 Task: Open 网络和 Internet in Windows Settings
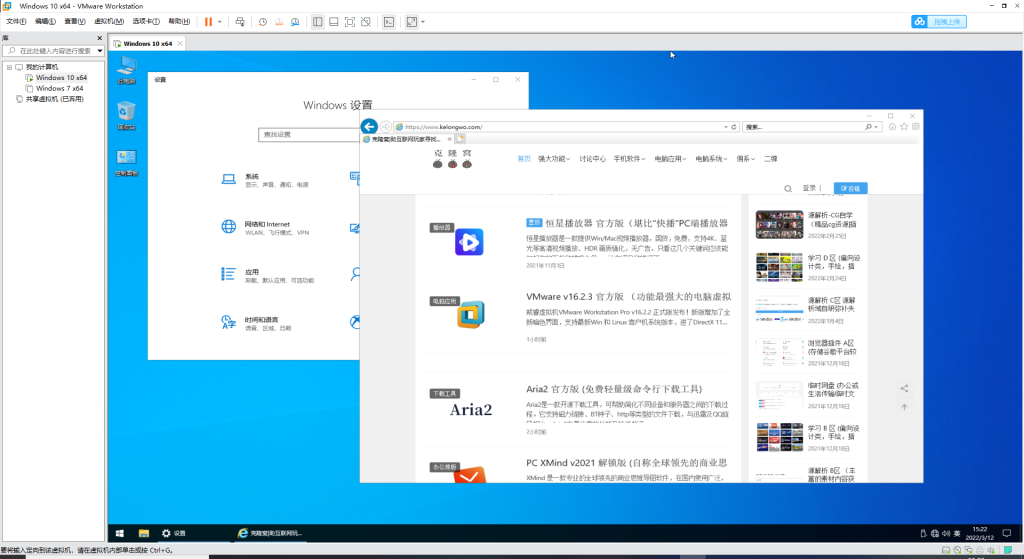coord(264,227)
